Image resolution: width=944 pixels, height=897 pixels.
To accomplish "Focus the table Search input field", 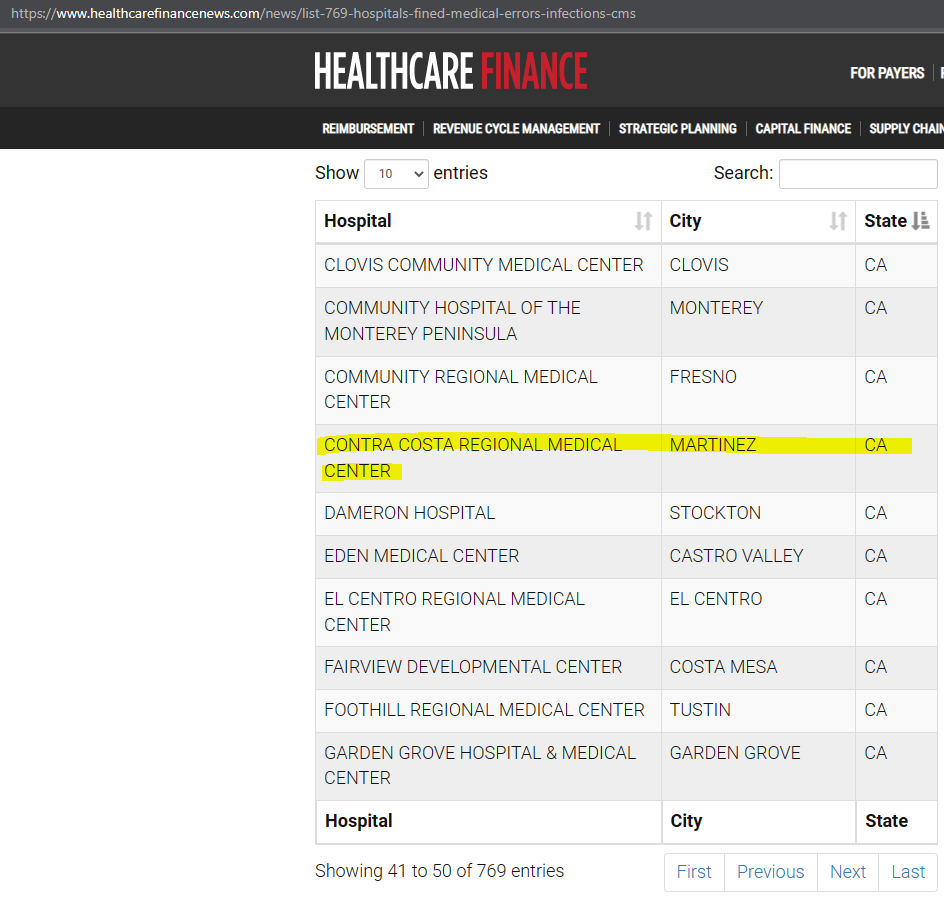I will (858, 174).
